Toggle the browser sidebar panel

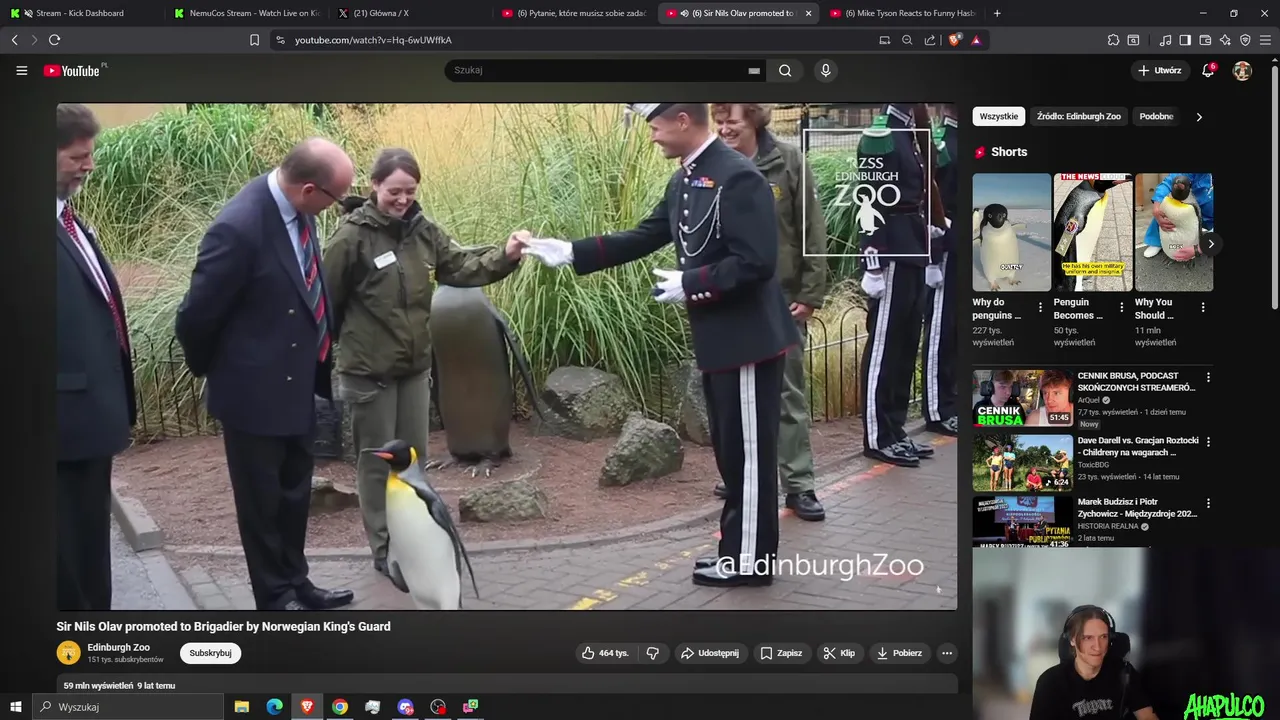point(1185,40)
